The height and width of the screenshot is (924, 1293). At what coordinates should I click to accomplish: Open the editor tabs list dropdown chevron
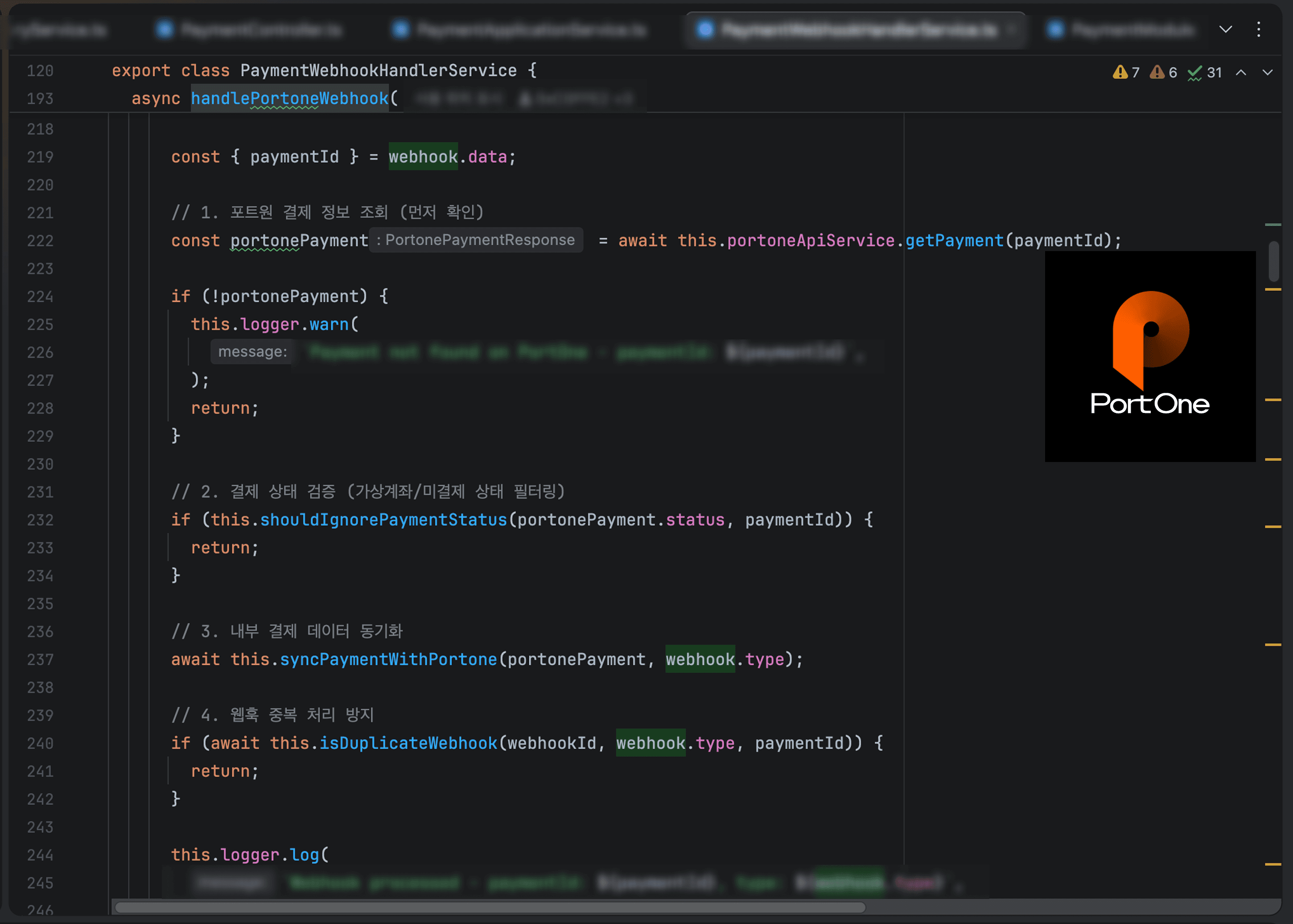click(x=1225, y=29)
